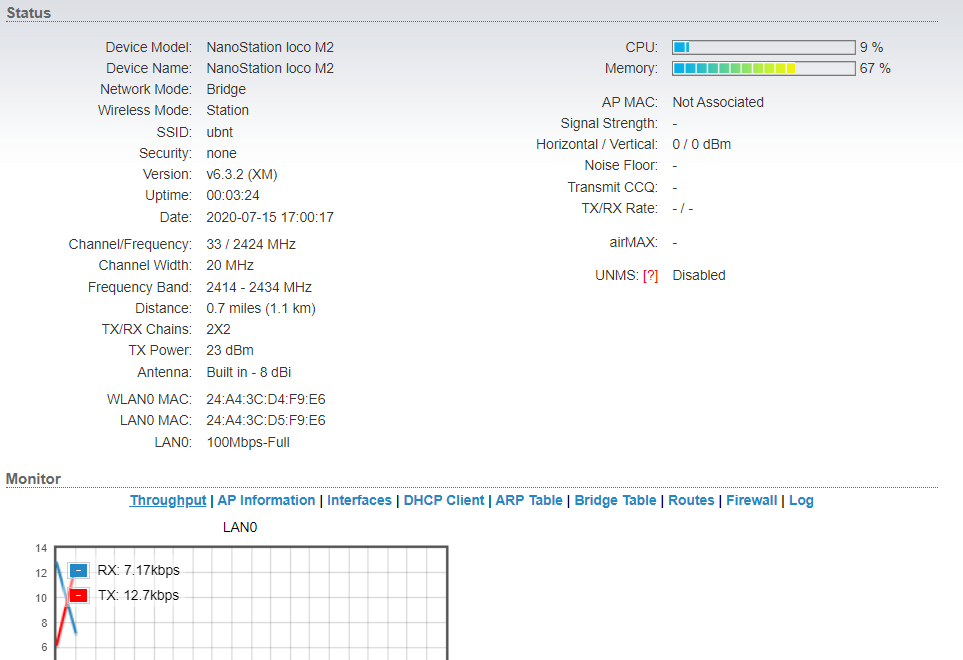Viewport: 963px width, 660px height.
Task: View the system Log
Action: [801, 501]
